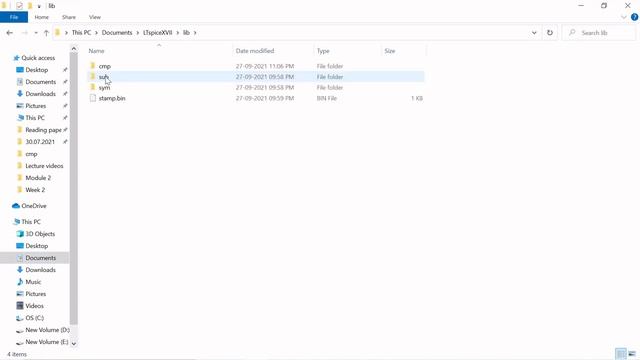Screen dimensions: 640x360
Task: Open the Module 2 sidebar folder
Action: coord(38,178)
